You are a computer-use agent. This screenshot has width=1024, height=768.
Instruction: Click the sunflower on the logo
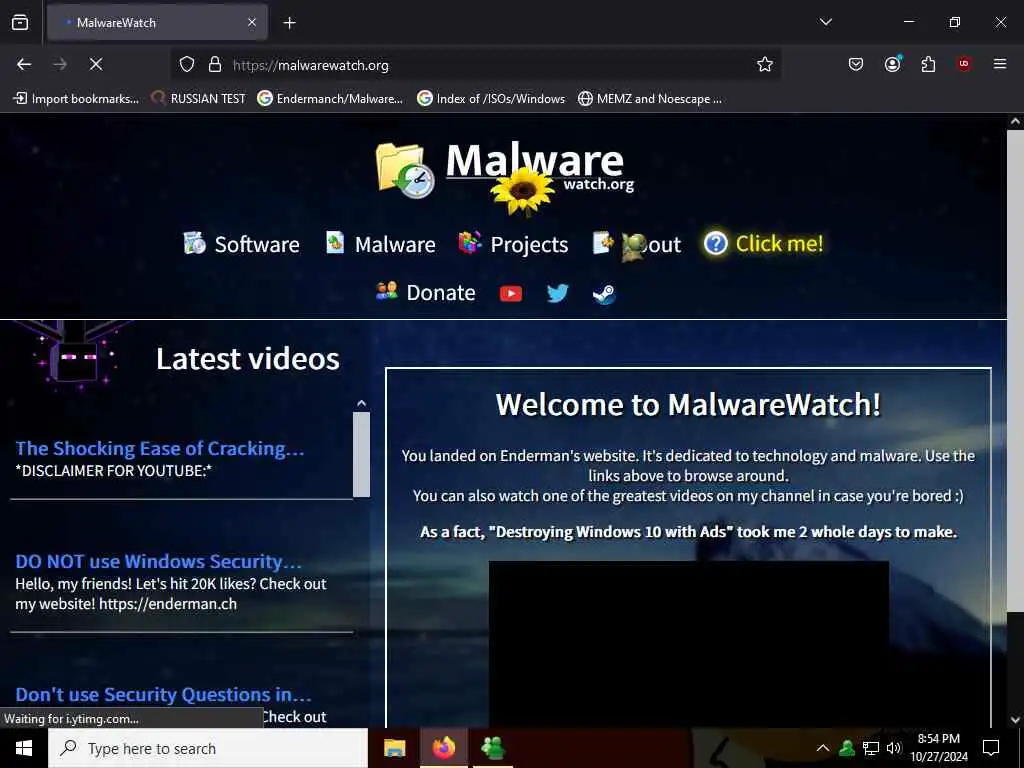[x=522, y=190]
